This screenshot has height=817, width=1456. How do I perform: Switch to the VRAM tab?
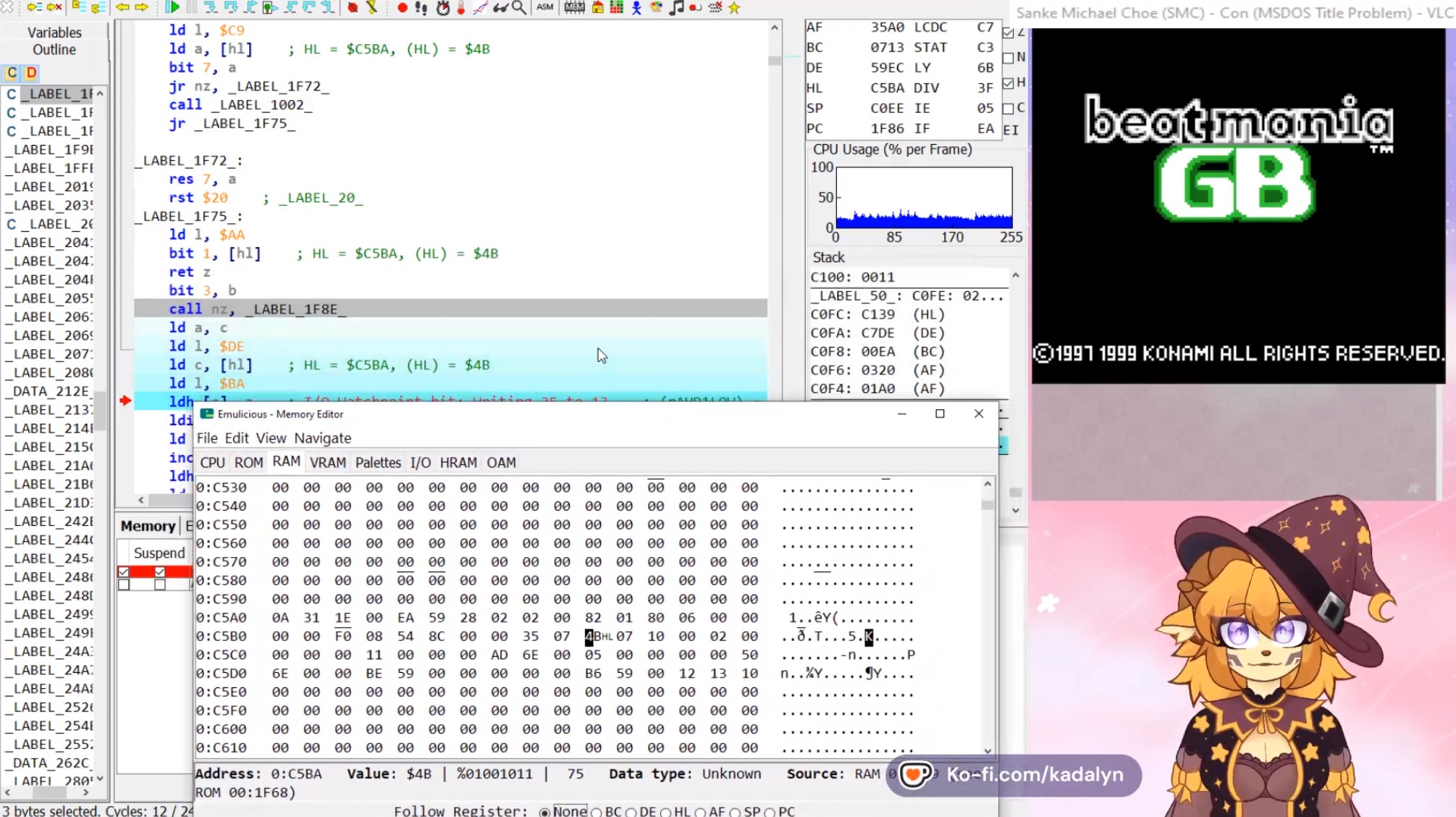click(x=327, y=462)
